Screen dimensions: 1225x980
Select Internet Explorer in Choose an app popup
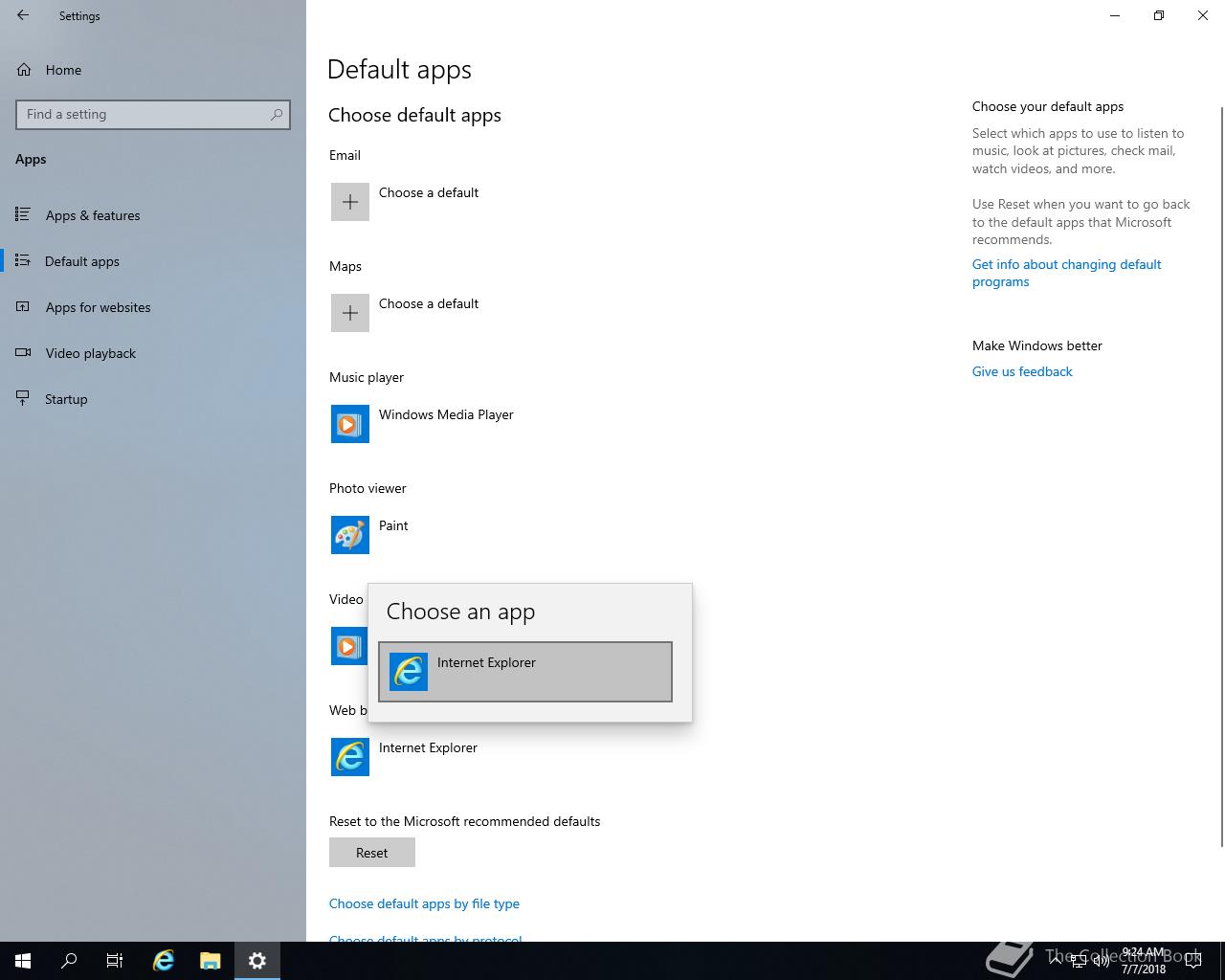tap(525, 672)
